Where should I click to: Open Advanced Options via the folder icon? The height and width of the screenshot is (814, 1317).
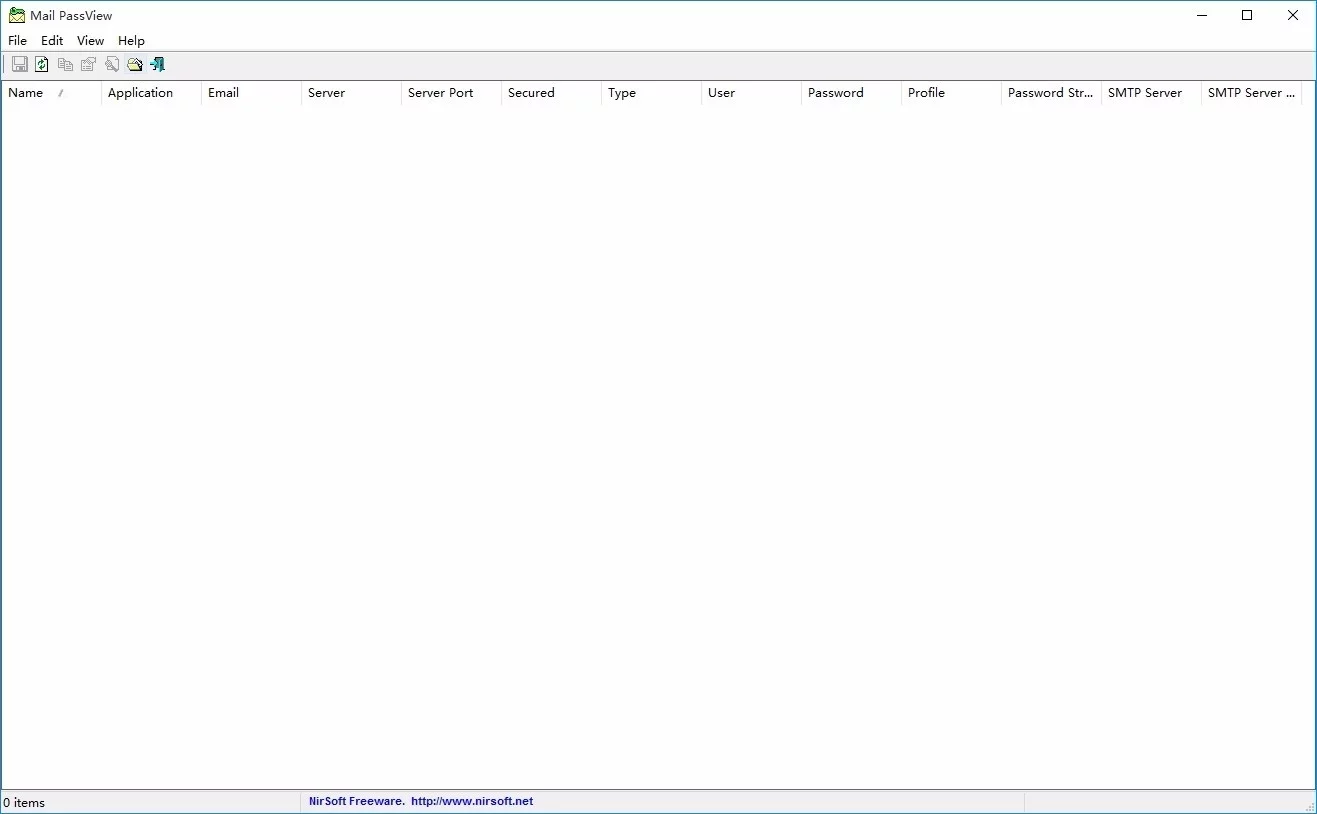134,64
